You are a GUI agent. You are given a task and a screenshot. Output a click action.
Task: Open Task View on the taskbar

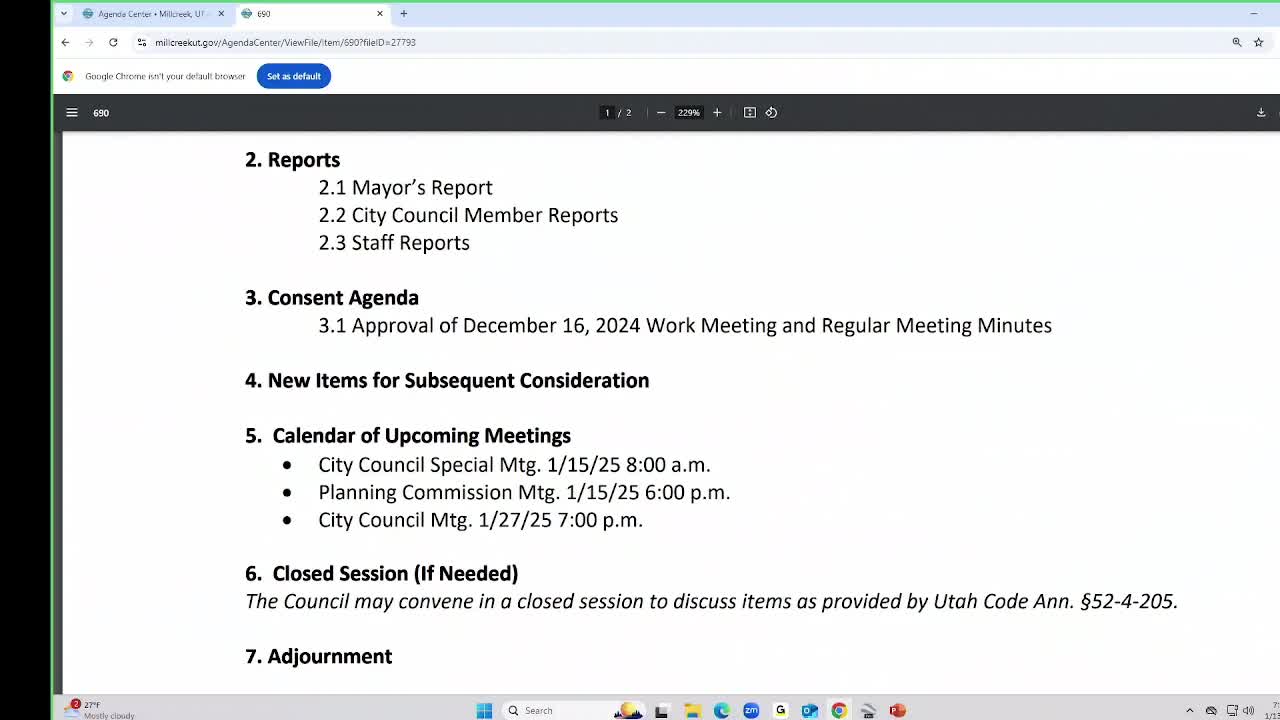point(662,711)
